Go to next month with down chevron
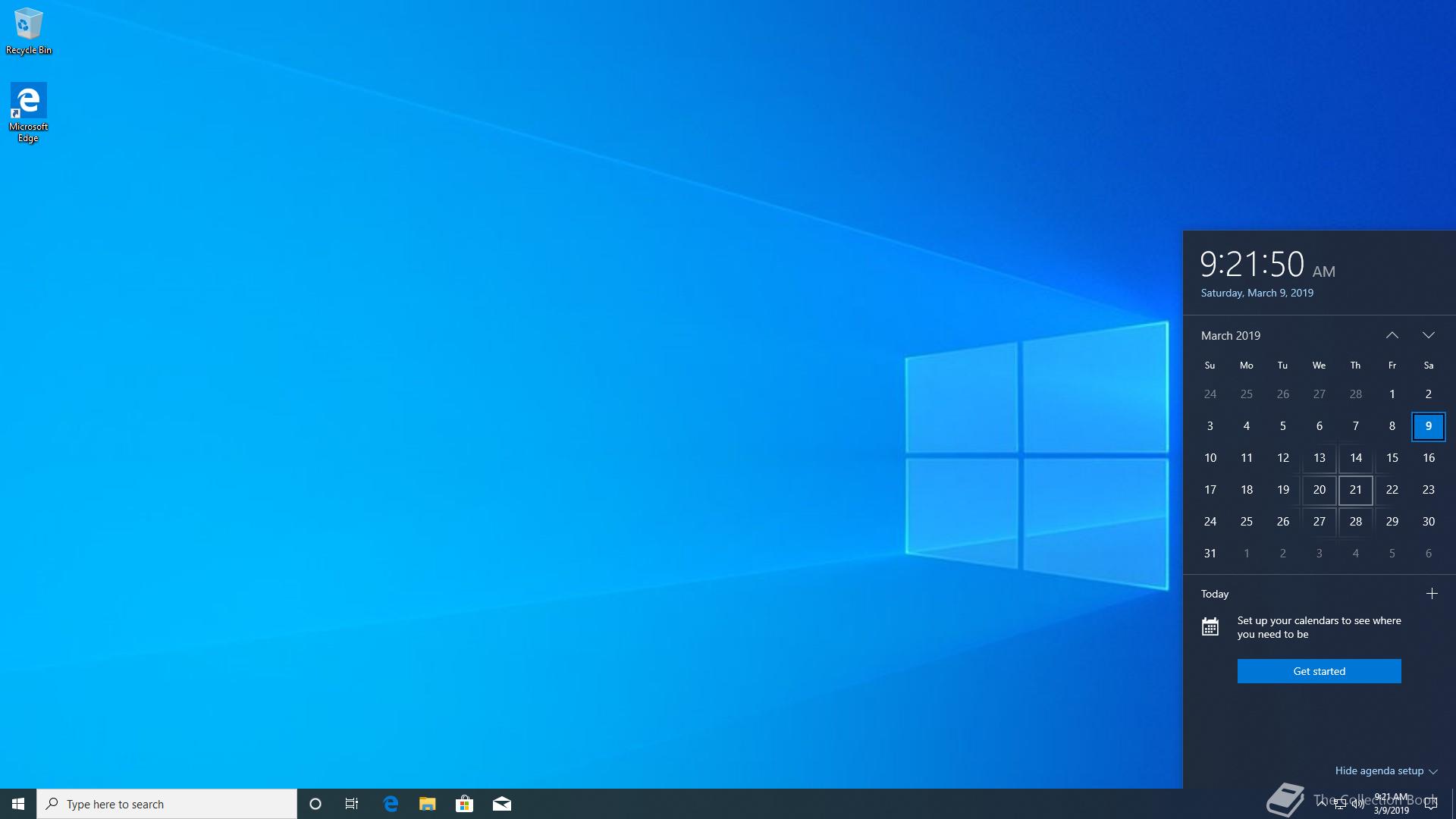This screenshot has height=819, width=1456. tap(1429, 335)
